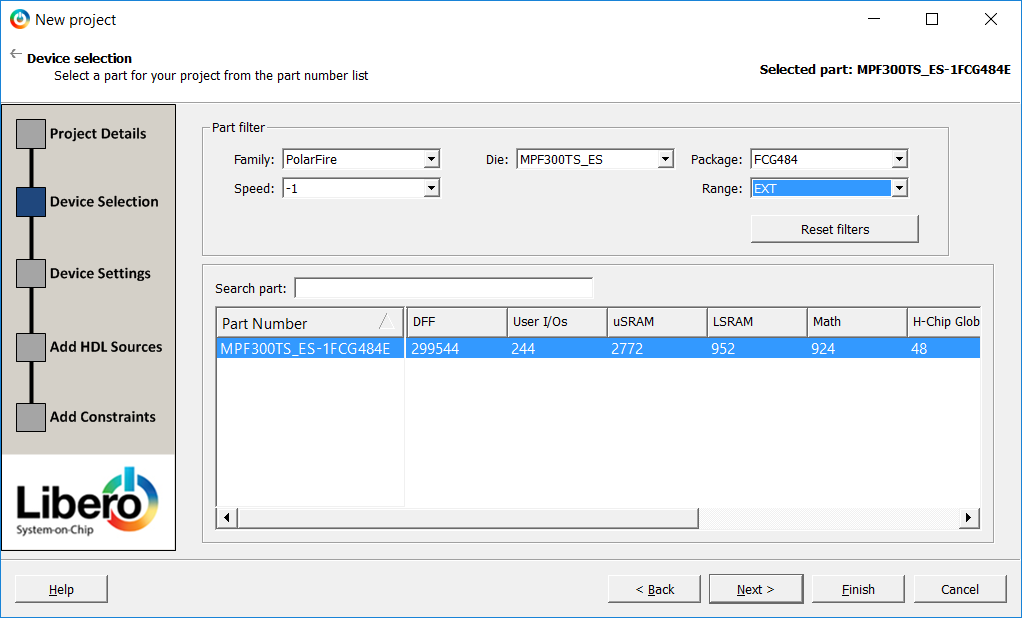The image size is (1022, 618).
Task: Click the Cancel button
Action: (960, 589)
